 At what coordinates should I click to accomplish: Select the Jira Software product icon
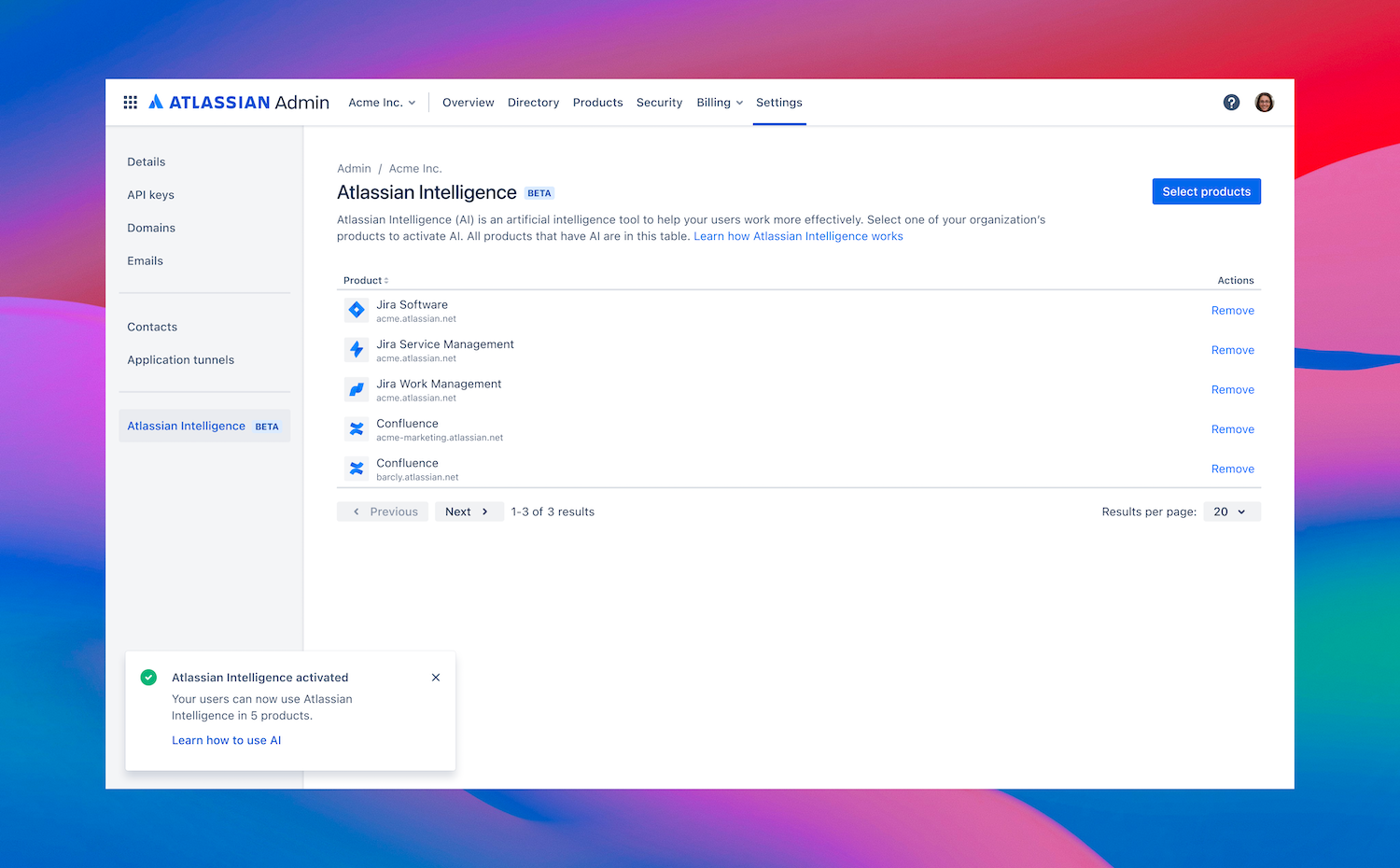tap(356, 309)
